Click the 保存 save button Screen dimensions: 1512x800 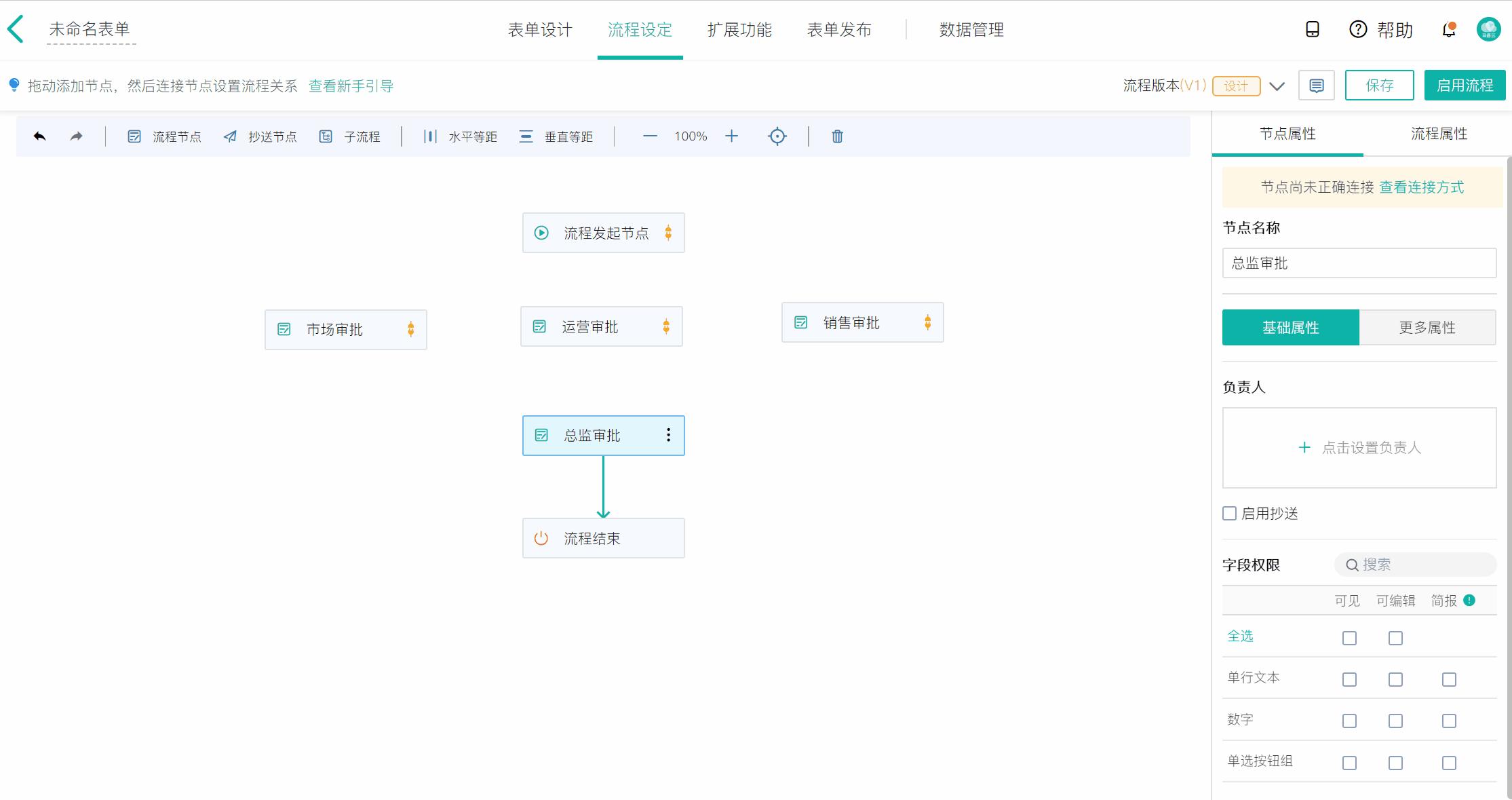(x=1379, y=85)
